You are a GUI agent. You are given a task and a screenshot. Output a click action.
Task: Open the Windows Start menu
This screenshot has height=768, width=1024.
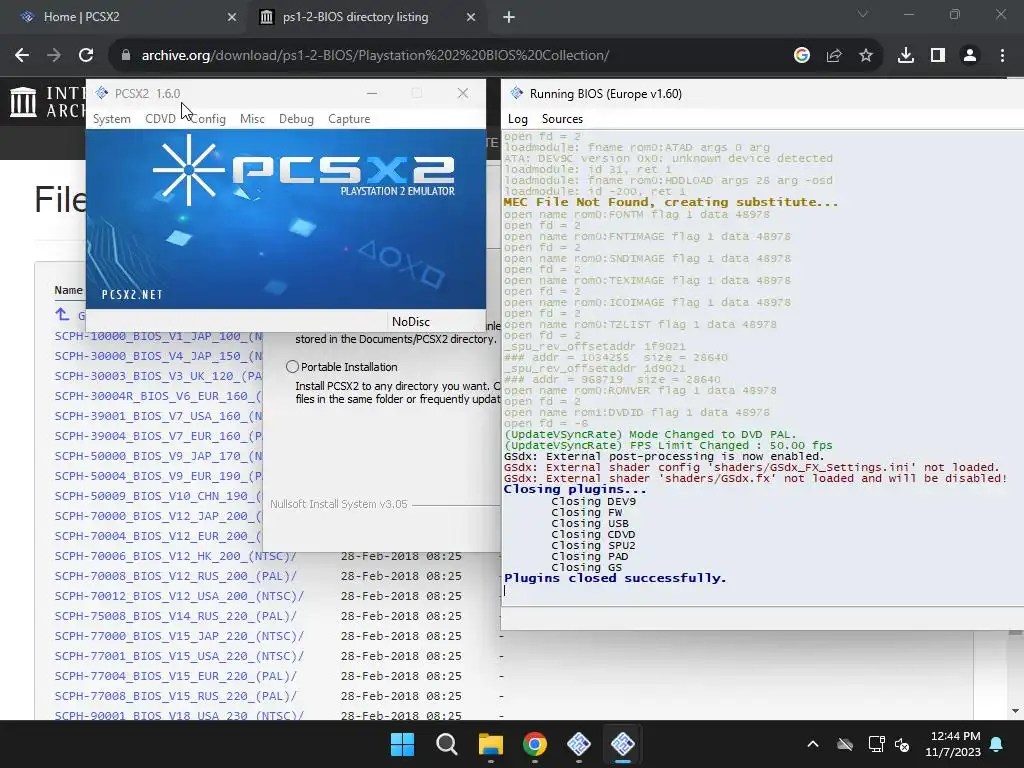point(402,744)
